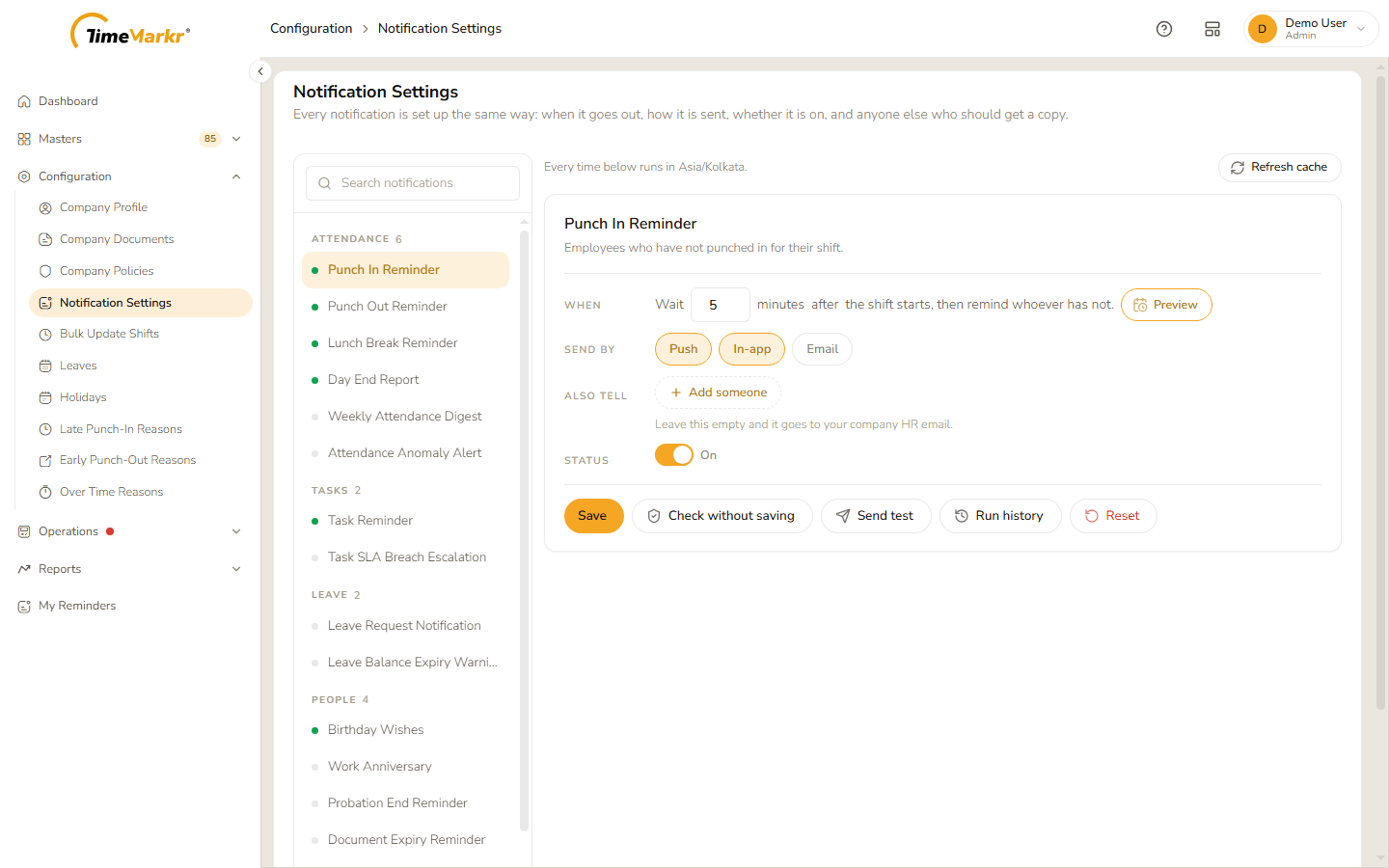The width and height of the screenshot is (1389, 868).
Task: Click Check without saving button
Action: [x=722, y=516]
